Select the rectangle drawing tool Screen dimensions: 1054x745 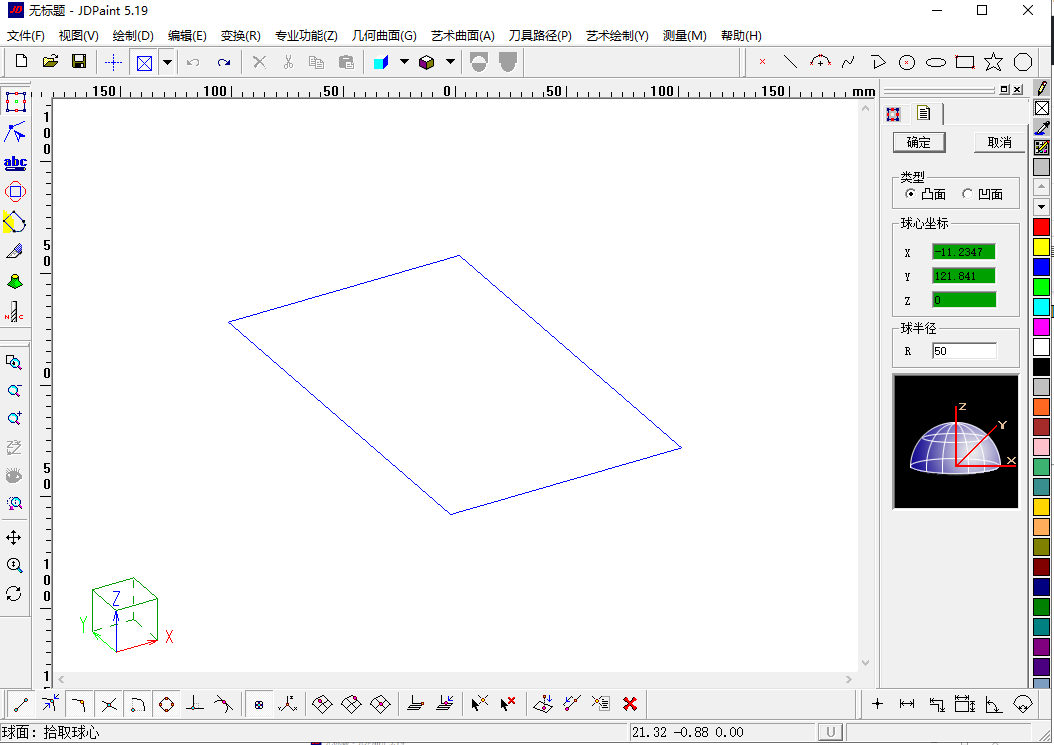(965, 63)
